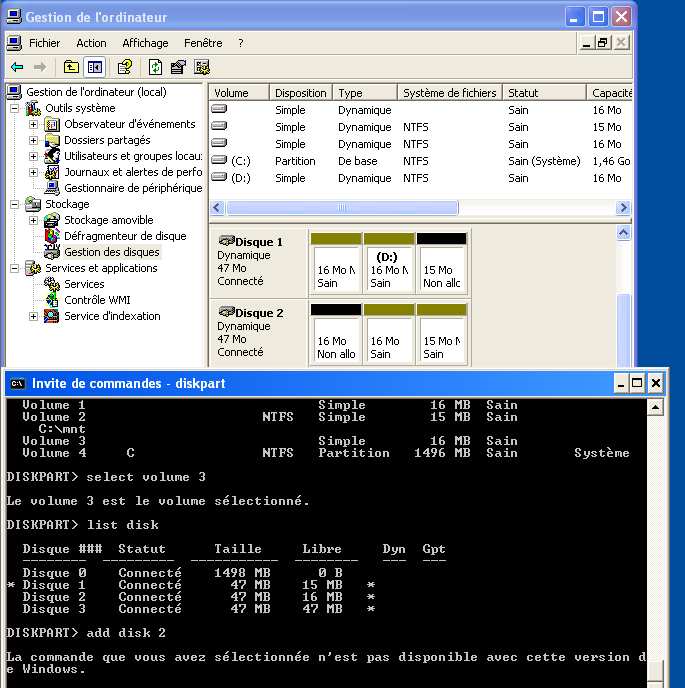
Task: Click the volume list scroll right arrow
Action: [x=623, y=208]
